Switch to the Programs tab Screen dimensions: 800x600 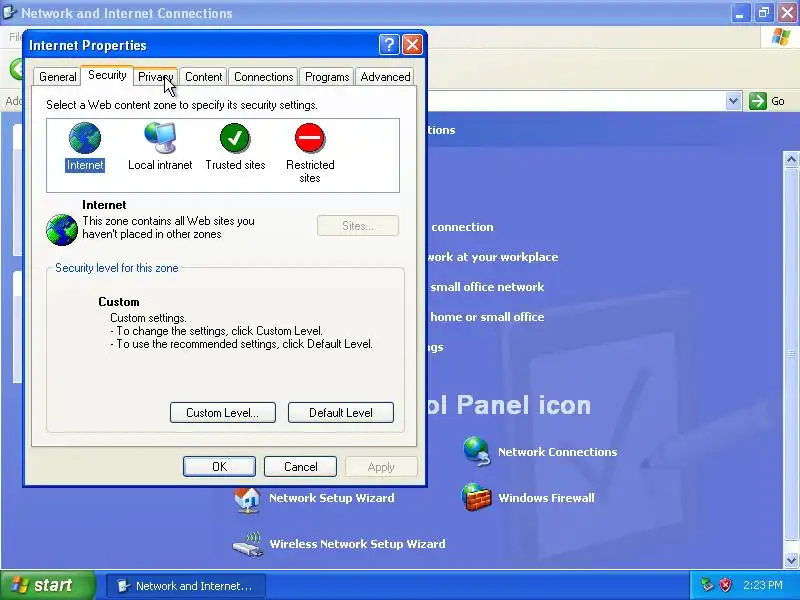tap(327, 77)
